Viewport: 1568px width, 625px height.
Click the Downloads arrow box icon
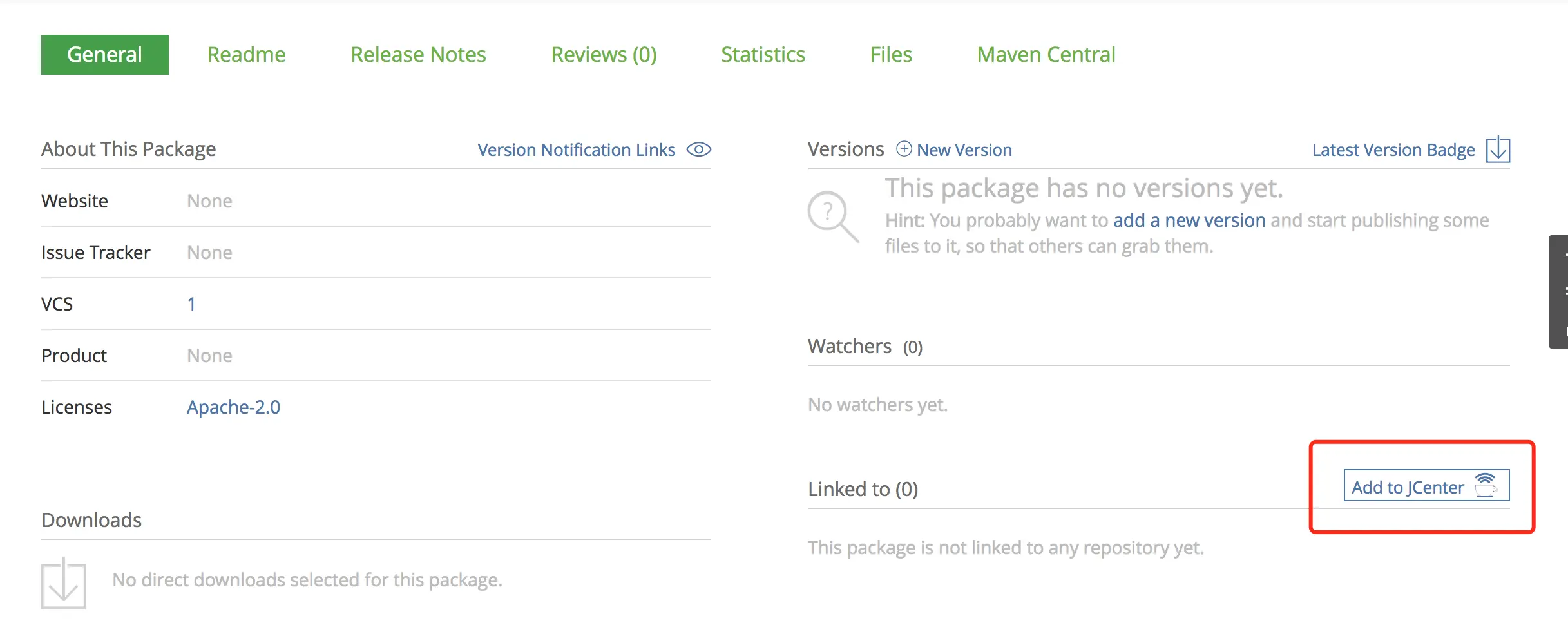(63, 584)
